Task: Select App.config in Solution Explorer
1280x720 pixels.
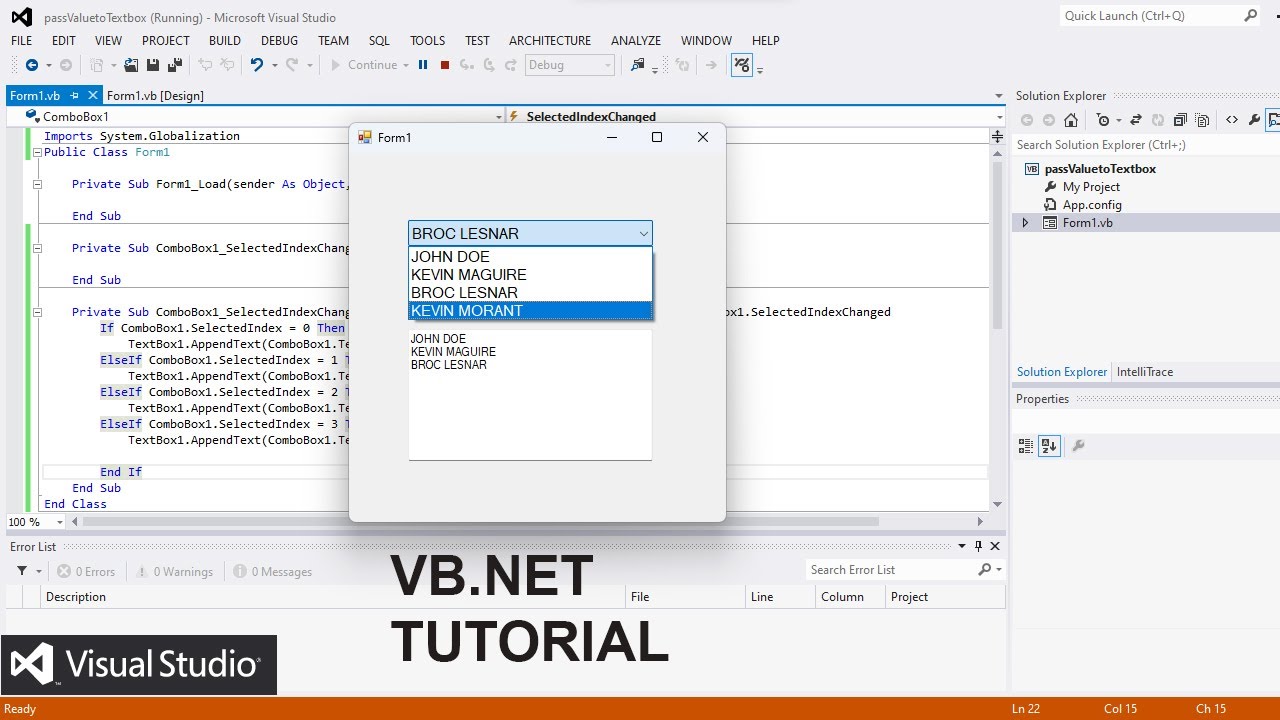Action: pyautogui.click(x=1092, y=205)
